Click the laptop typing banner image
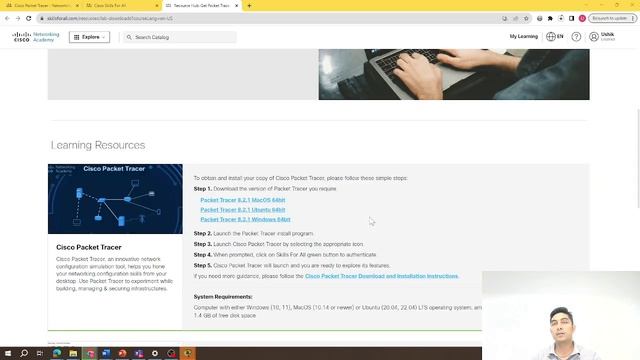640x360 pixels. pyautogui.click(x=454, y=74)
